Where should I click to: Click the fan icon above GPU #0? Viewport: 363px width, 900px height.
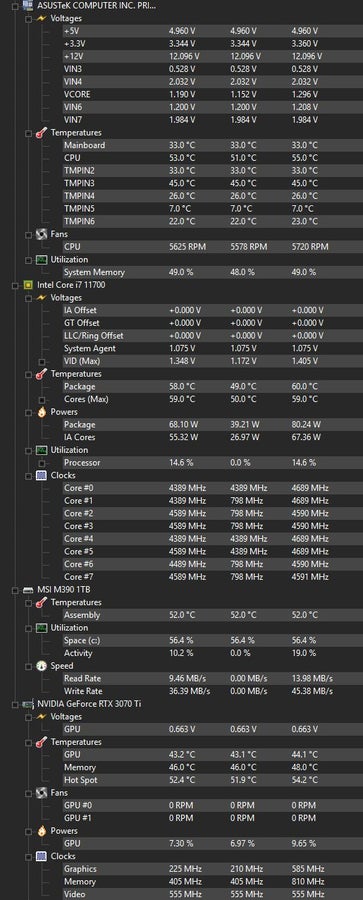point(41,793)
